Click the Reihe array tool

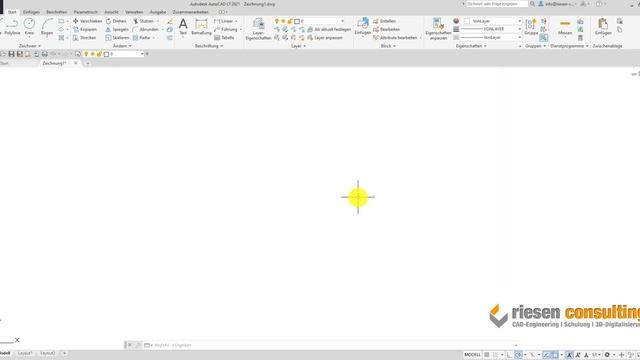click(x=142, y=38)
